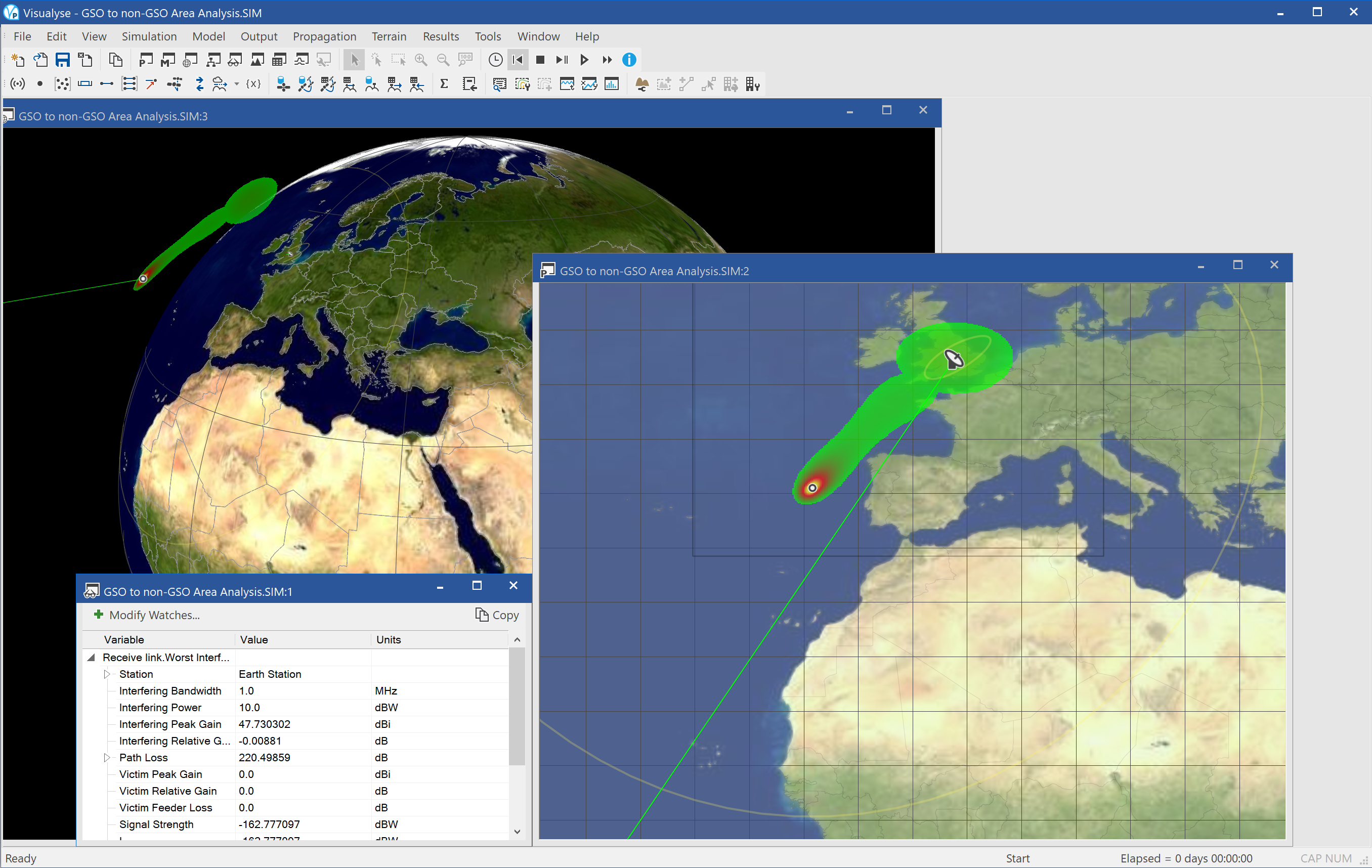The width and height of the screenshot is (1372, 868).
Task: Open the File menu
Action: (22, 36)
